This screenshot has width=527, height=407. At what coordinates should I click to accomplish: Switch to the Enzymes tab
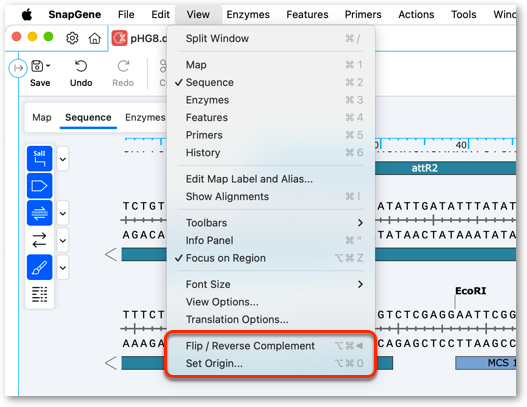[145, 117]
